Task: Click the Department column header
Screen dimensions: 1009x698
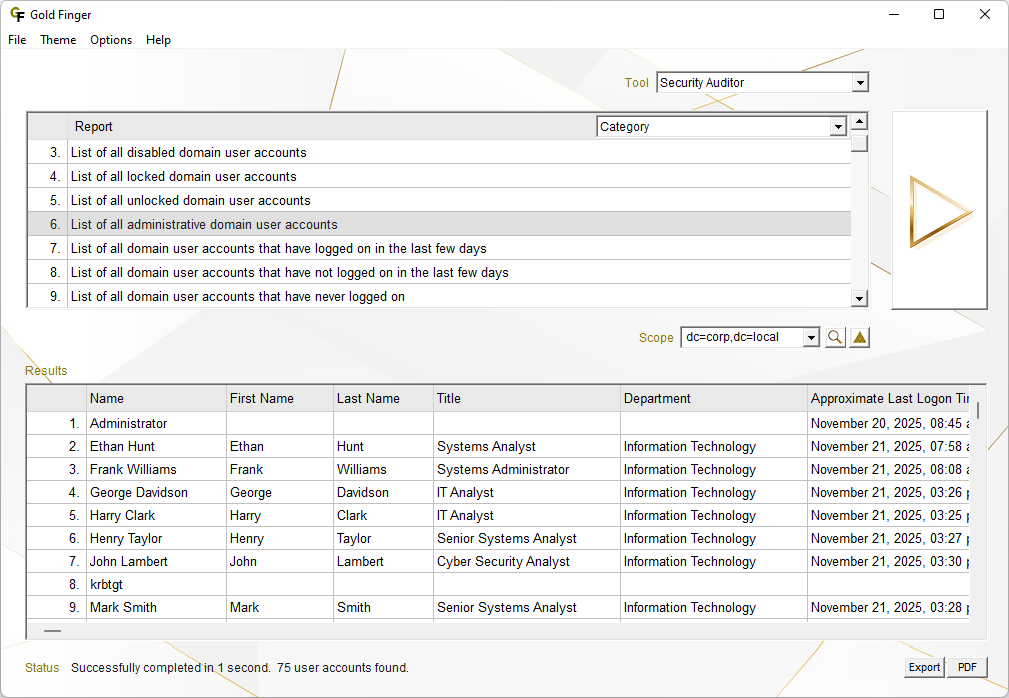Action: 714,398
